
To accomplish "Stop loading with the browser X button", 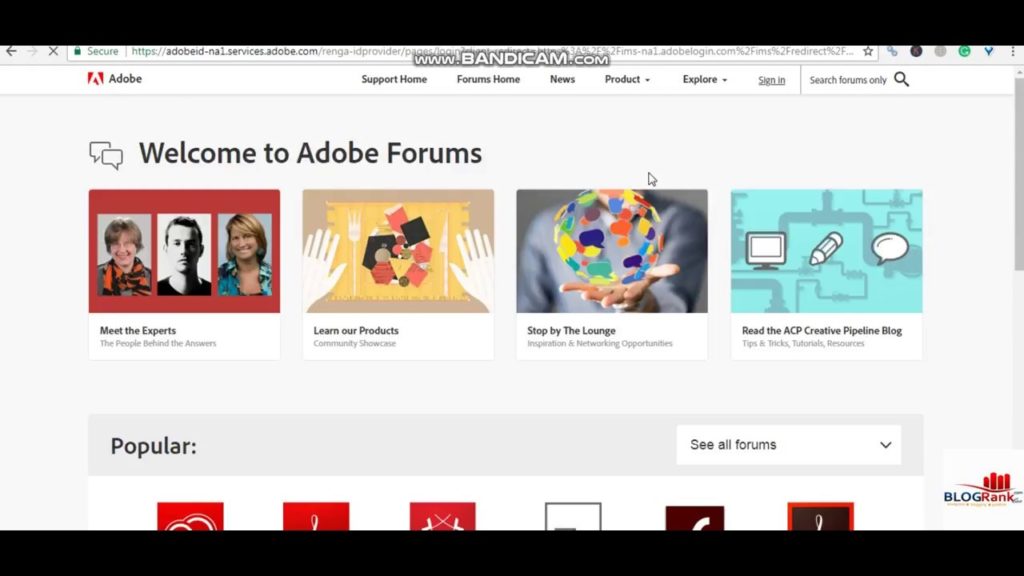I will [x=54, y=51].
